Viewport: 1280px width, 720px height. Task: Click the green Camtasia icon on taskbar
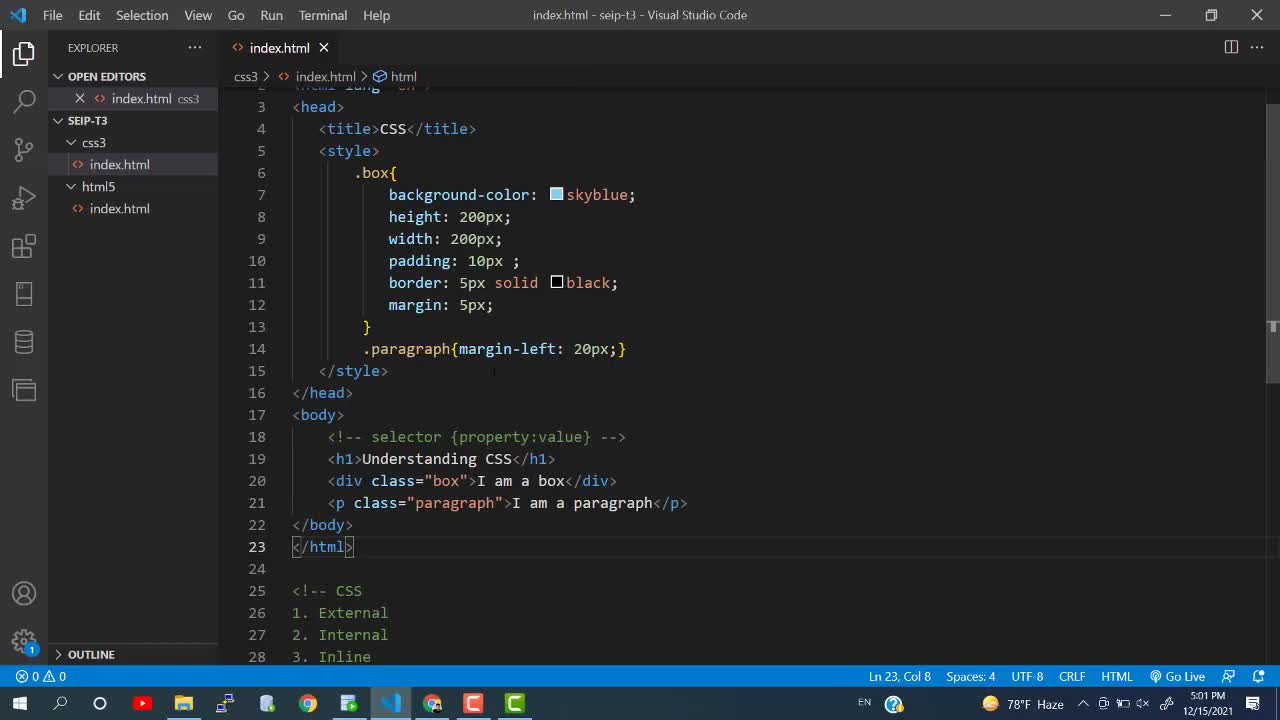[x=515, y=704]
